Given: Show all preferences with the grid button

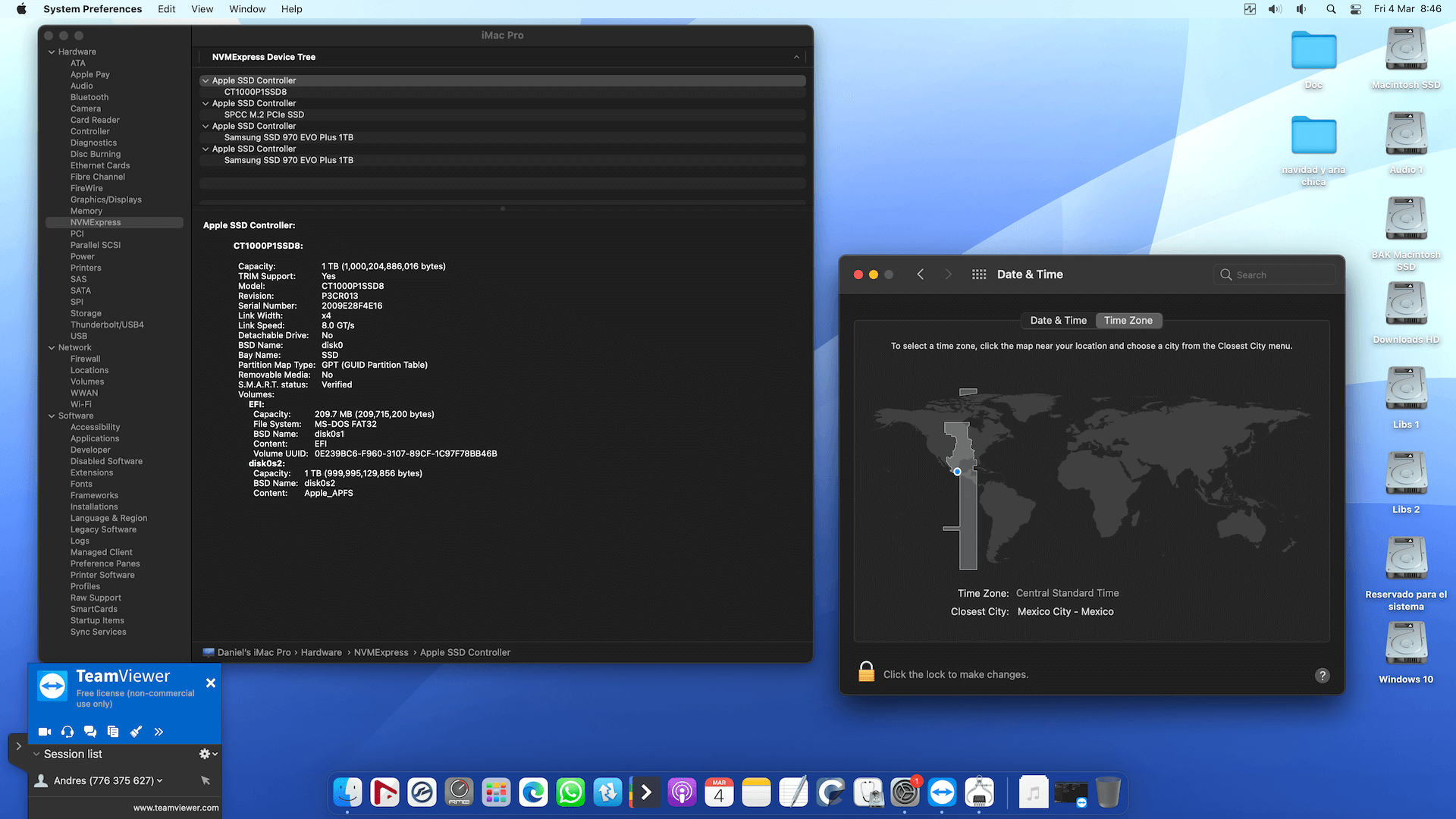Looking at the screenshot, I should coord(979,275).
